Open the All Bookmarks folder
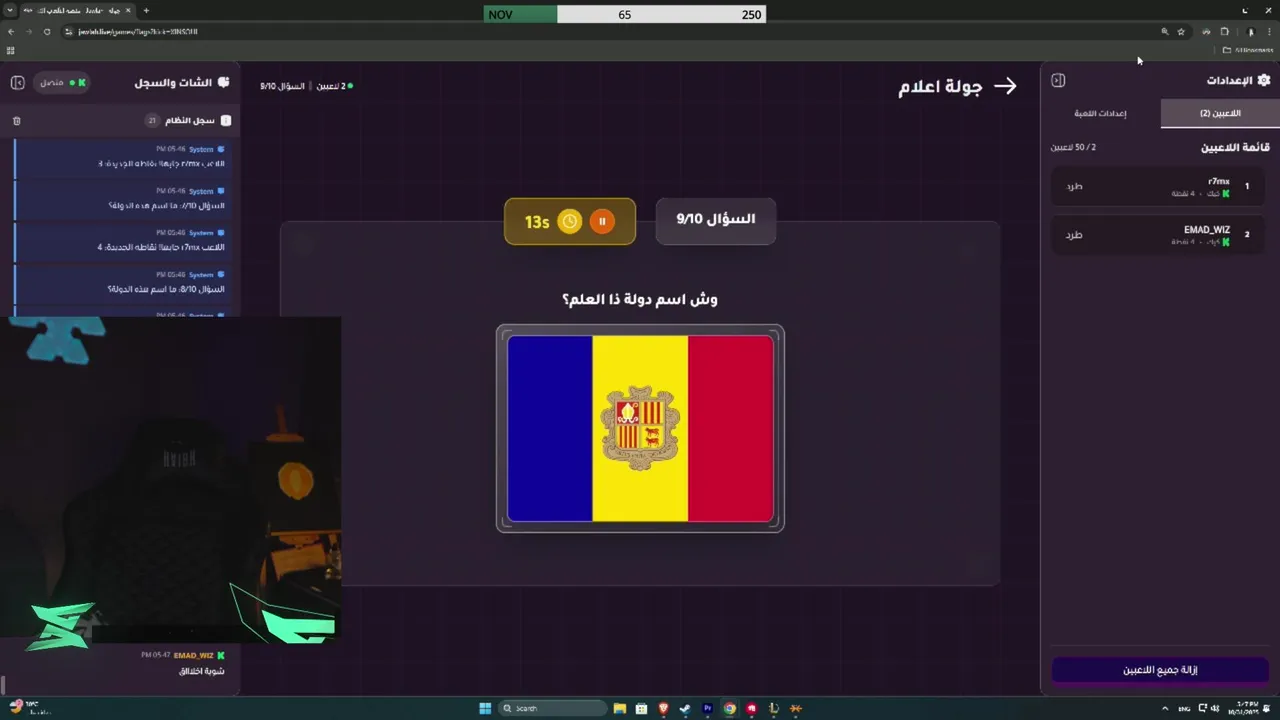This screenshot has height=720, width=1280. point(1248,50)
